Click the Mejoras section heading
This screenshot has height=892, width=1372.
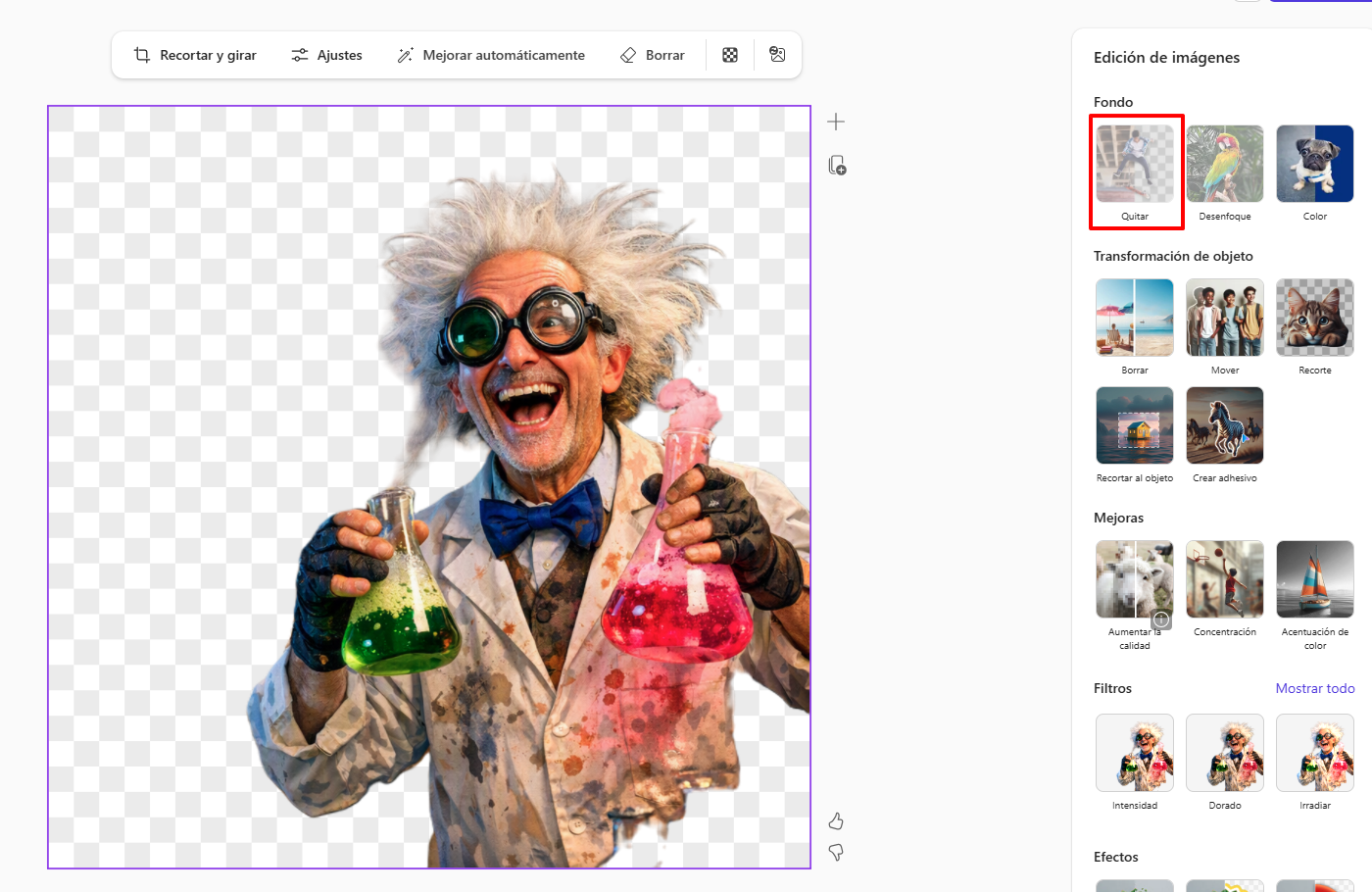[1118, 518]
